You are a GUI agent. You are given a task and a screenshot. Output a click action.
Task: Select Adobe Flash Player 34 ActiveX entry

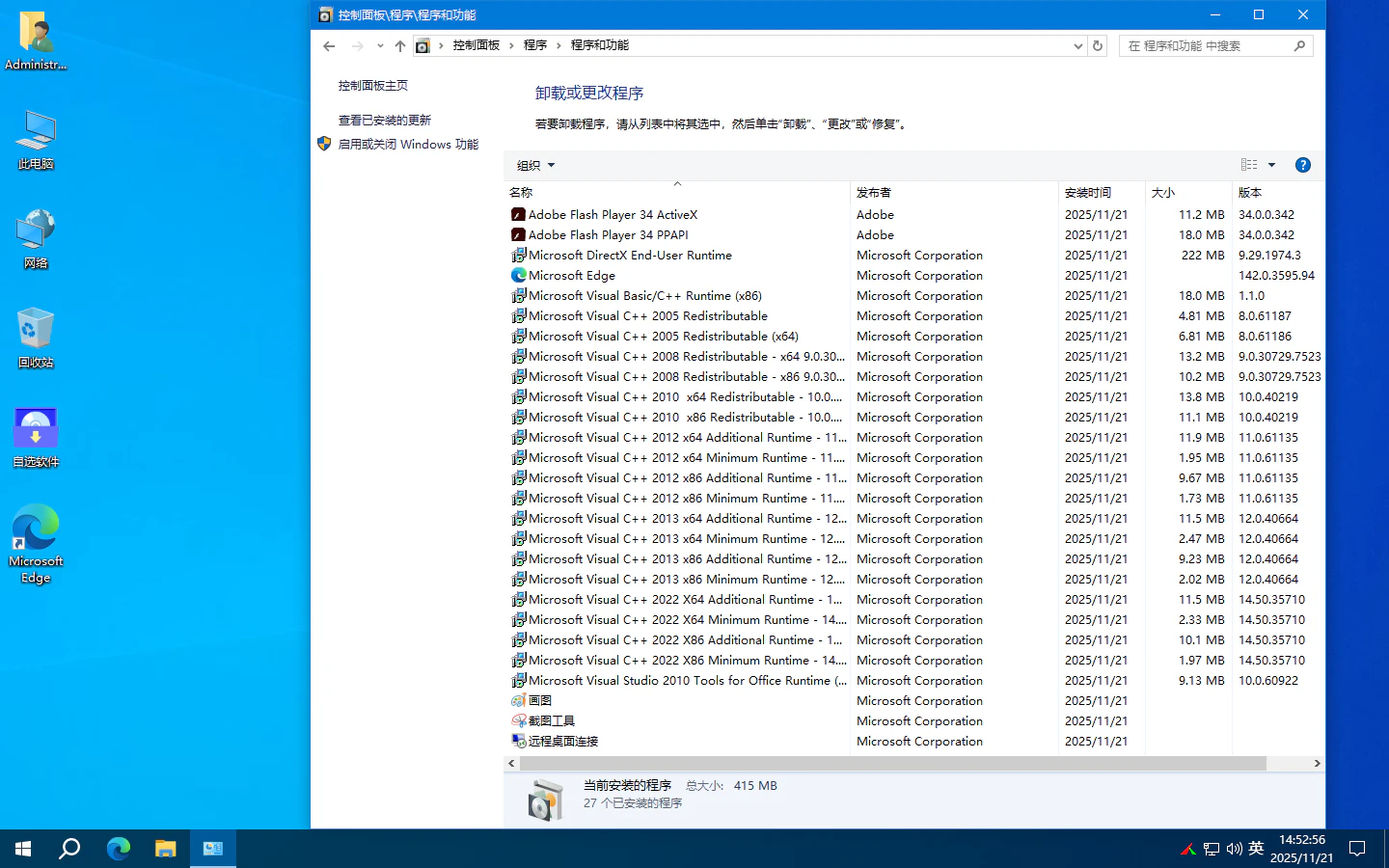pyautogui.click(x=612, y=215)
